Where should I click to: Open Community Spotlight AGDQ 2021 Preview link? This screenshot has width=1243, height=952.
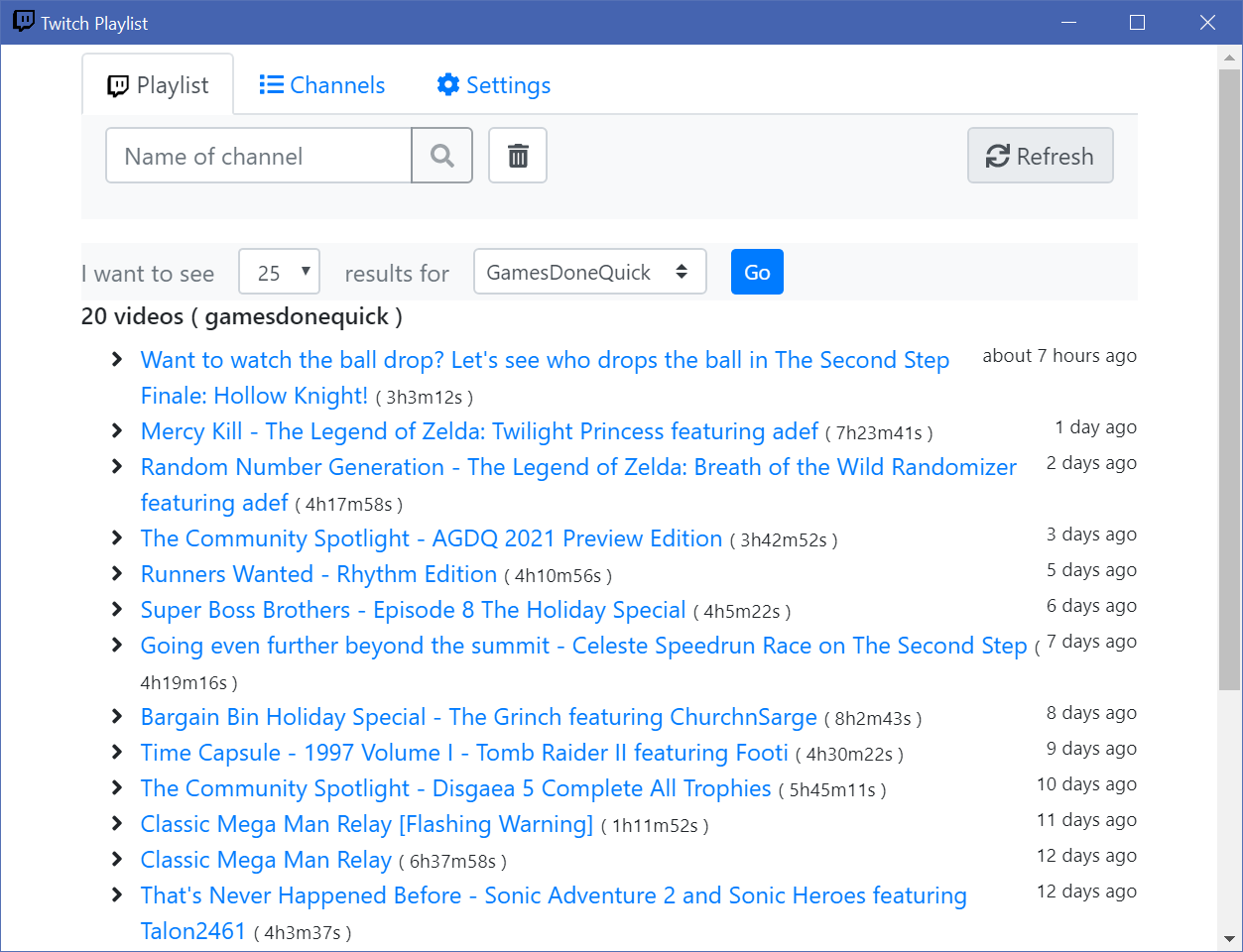click(432, 538)
